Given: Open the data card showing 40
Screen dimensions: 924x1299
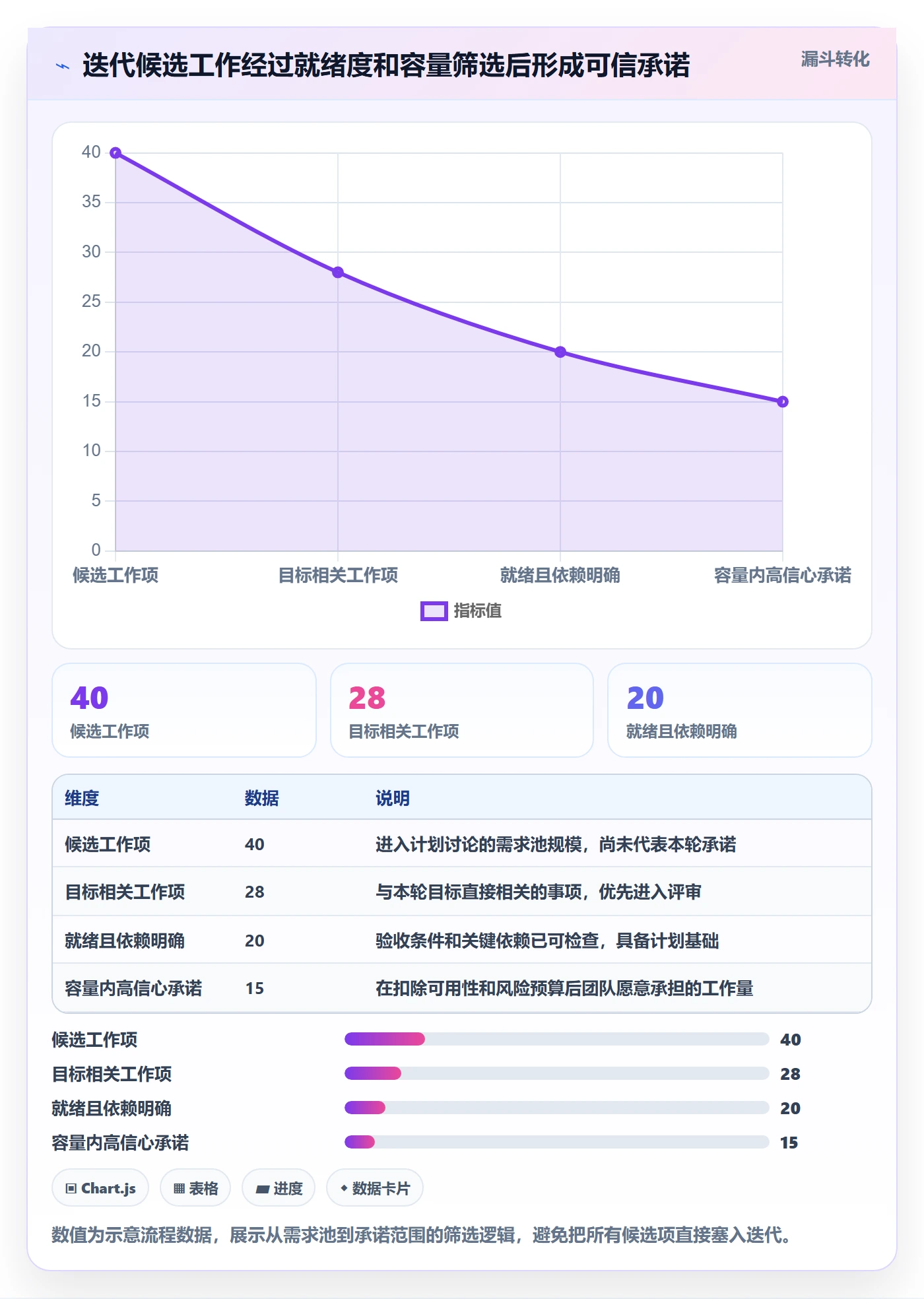Looking at the screenshot, I should point(184,710).
